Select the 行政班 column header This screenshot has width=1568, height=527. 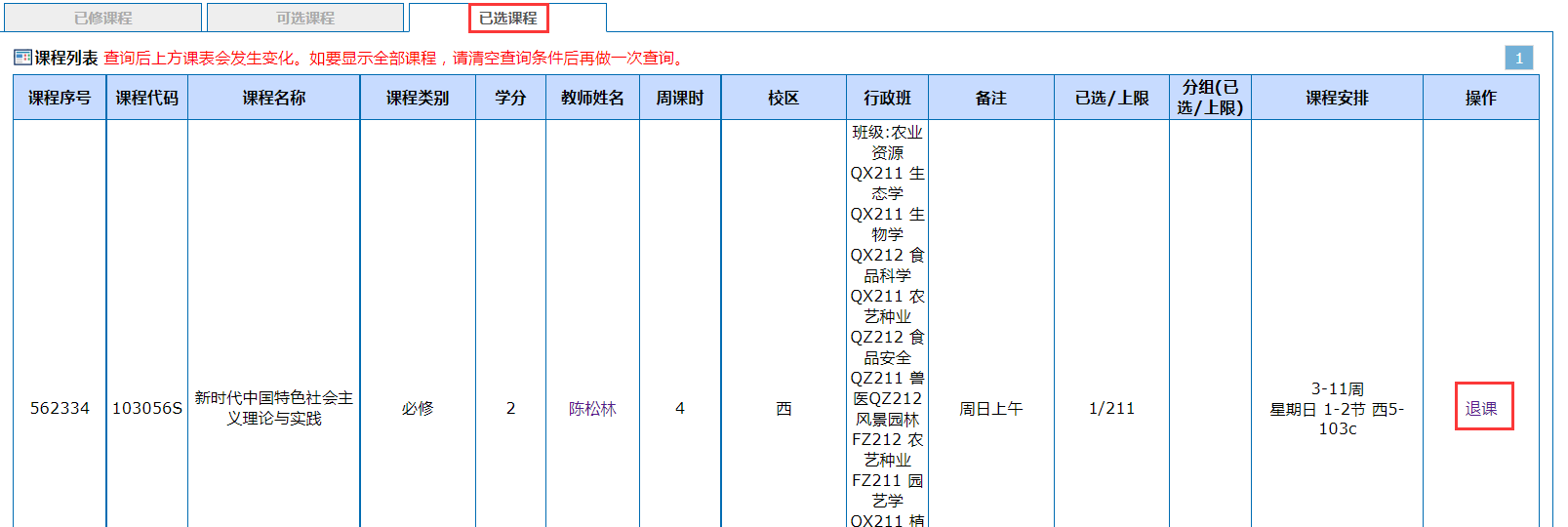[x=887, y=98]
